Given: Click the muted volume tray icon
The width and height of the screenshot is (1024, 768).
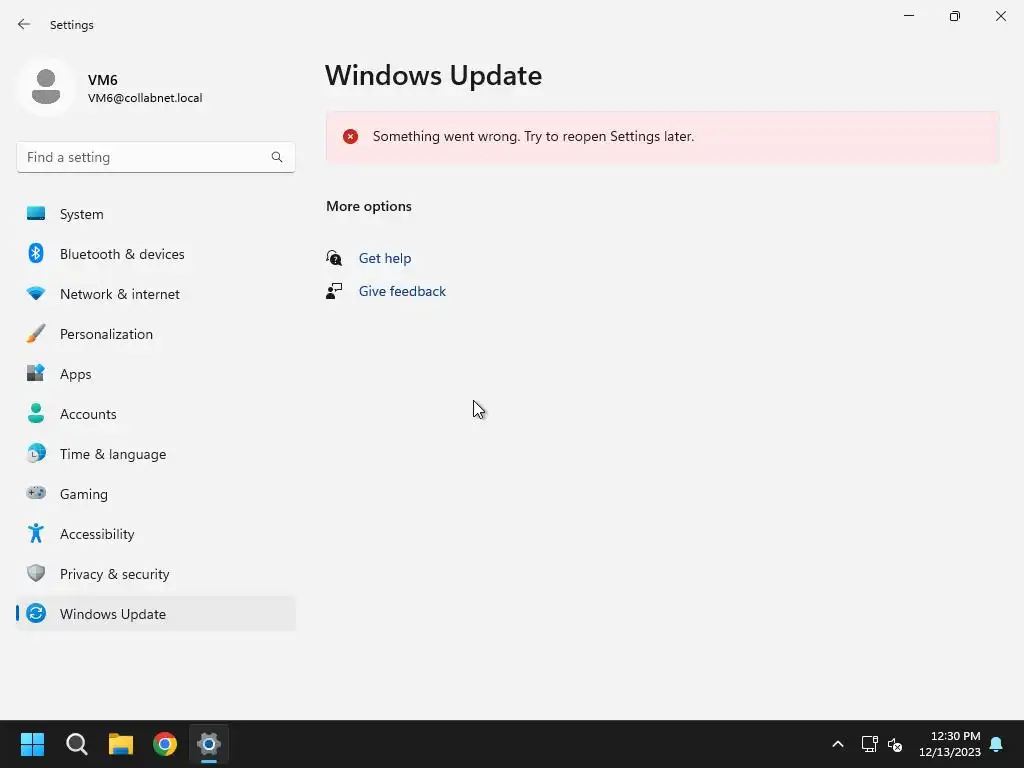Looking at the screenshot, I should tap(895, 744).
